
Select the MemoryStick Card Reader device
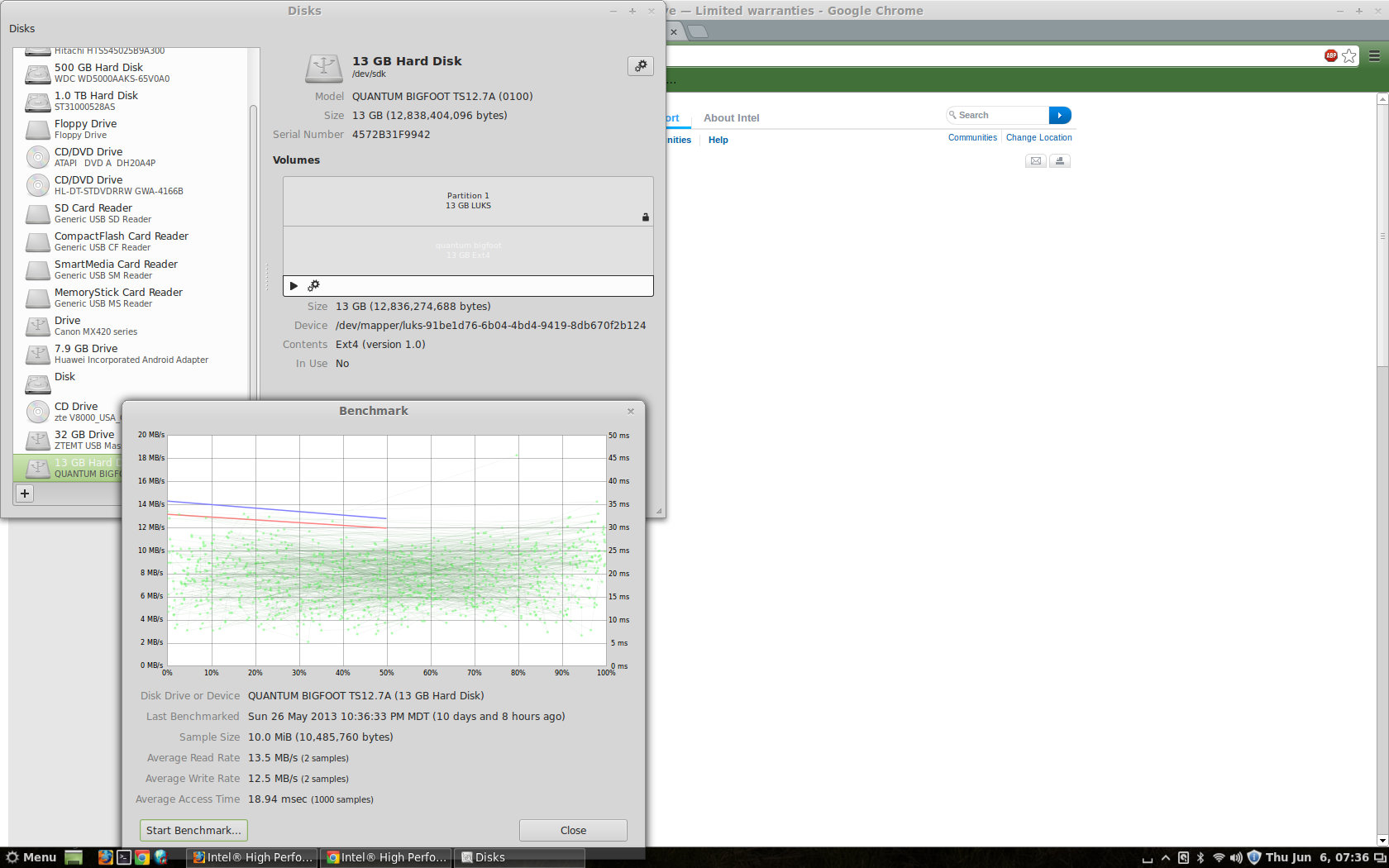(131, 298)
